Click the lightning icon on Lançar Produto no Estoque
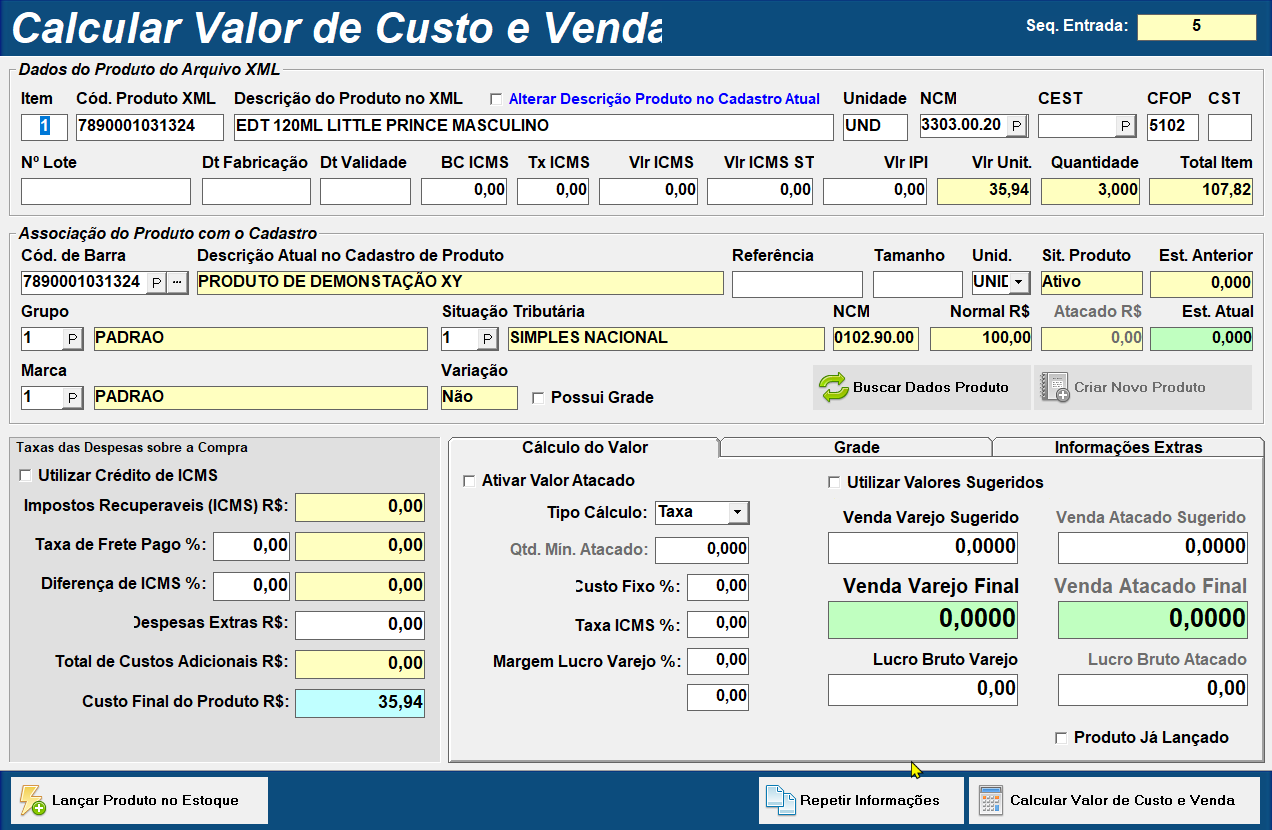Screen dimensions: 1272x830 click(x=32, y=800)
